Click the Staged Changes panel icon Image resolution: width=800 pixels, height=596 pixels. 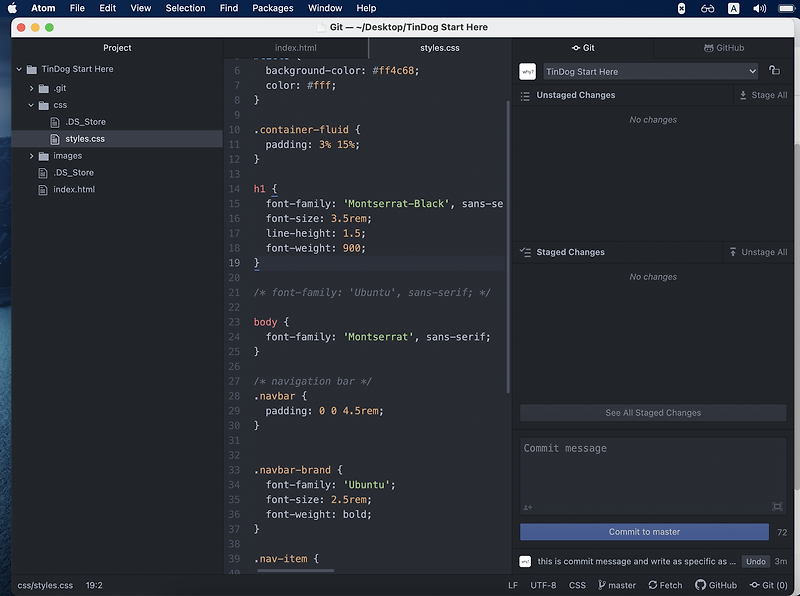[x=525, y=252]
